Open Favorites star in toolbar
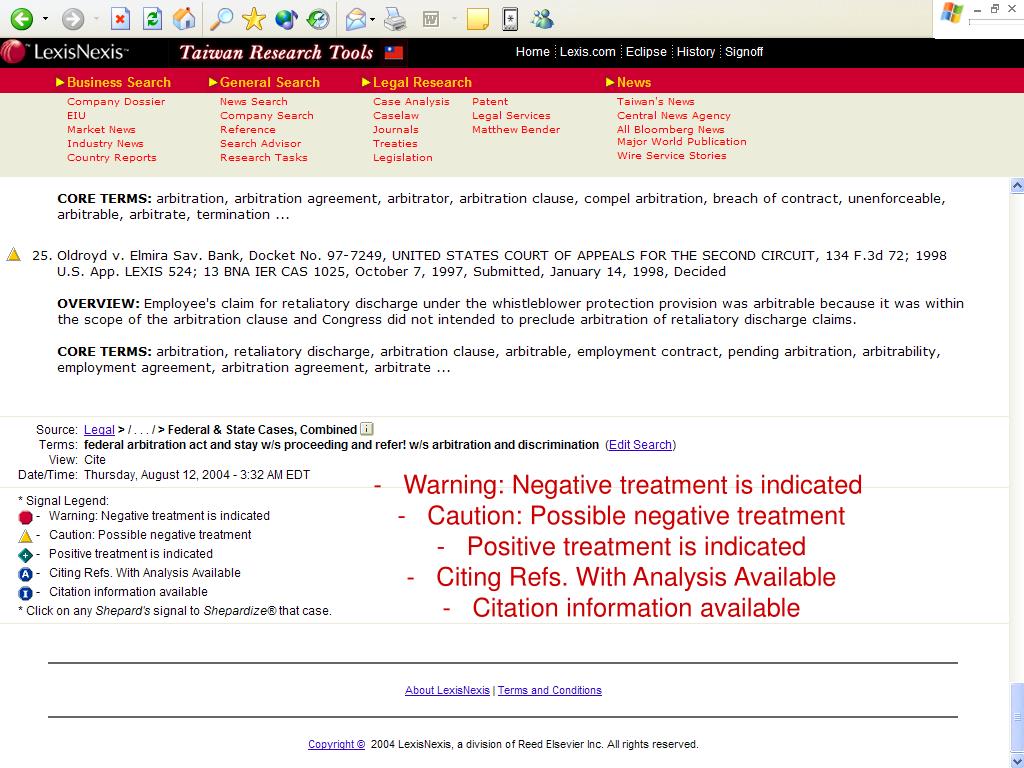Viewport: 1024px width, 768px height. [253, 18]
